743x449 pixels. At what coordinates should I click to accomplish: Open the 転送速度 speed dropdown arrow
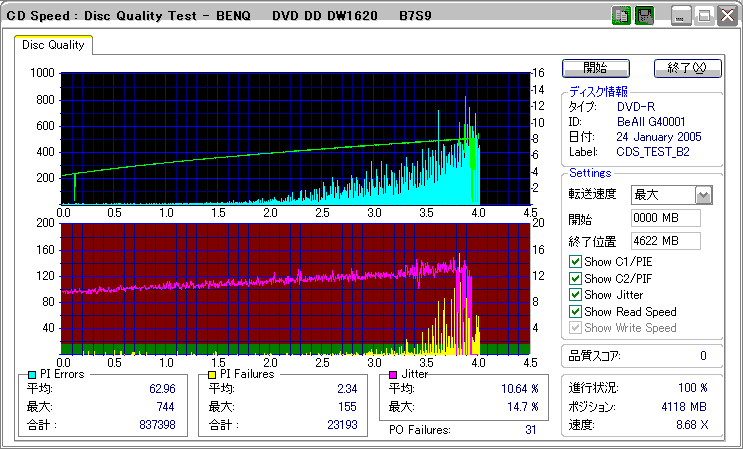[x=703, y=195]
